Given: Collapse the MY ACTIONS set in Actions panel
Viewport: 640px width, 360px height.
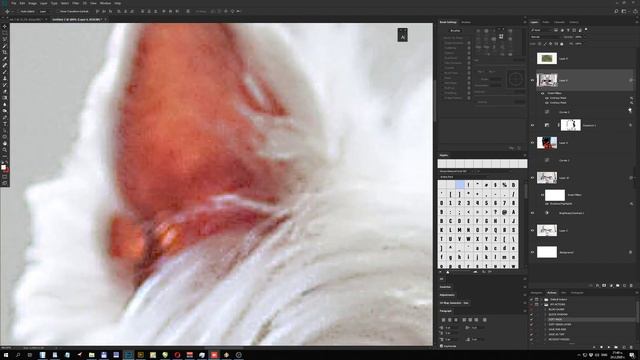Looking at the screenshot, I should pyautogui.click(x=542, y=304).
